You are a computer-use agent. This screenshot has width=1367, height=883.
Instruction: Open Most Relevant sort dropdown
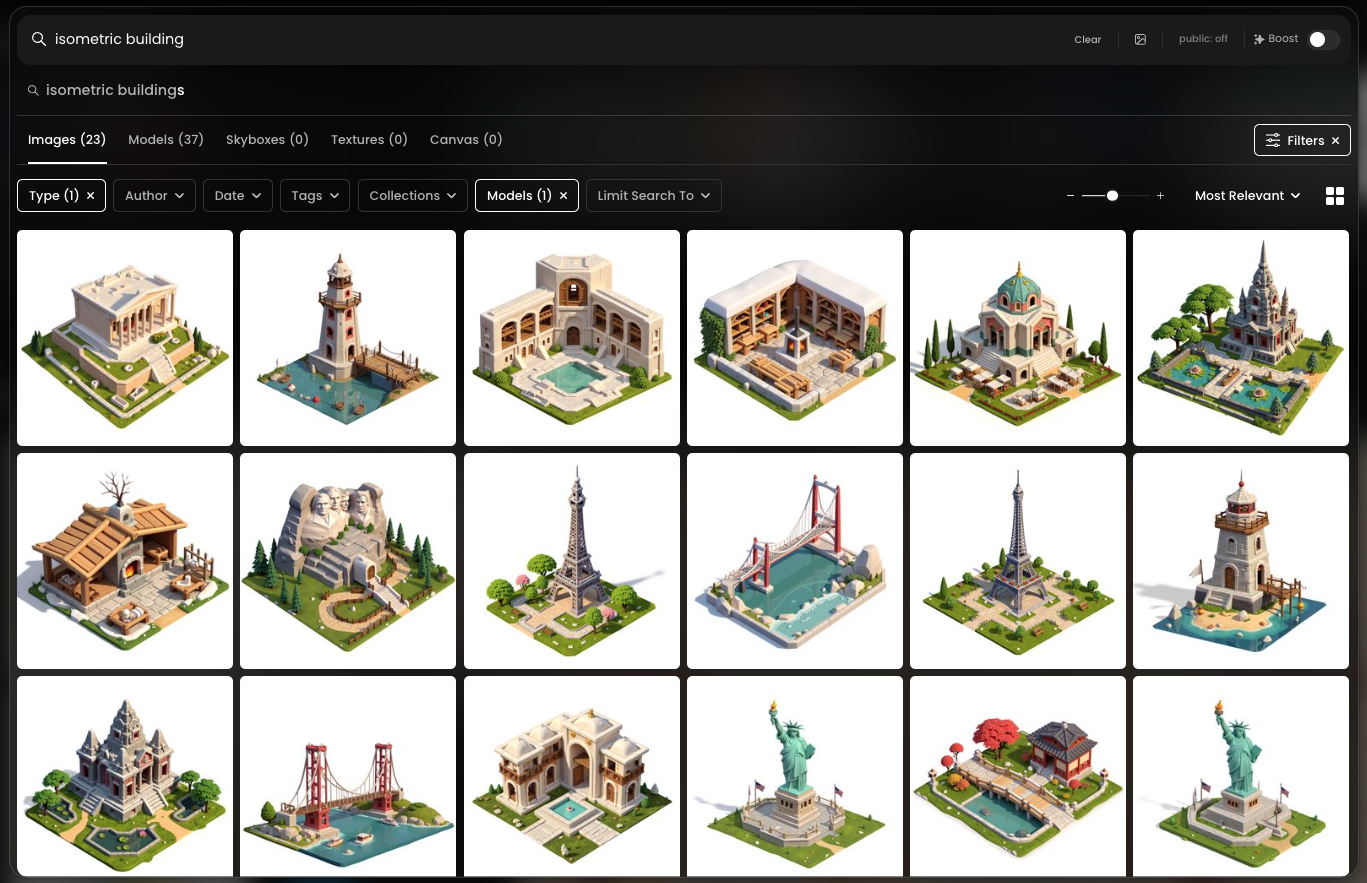[1248, 196]
